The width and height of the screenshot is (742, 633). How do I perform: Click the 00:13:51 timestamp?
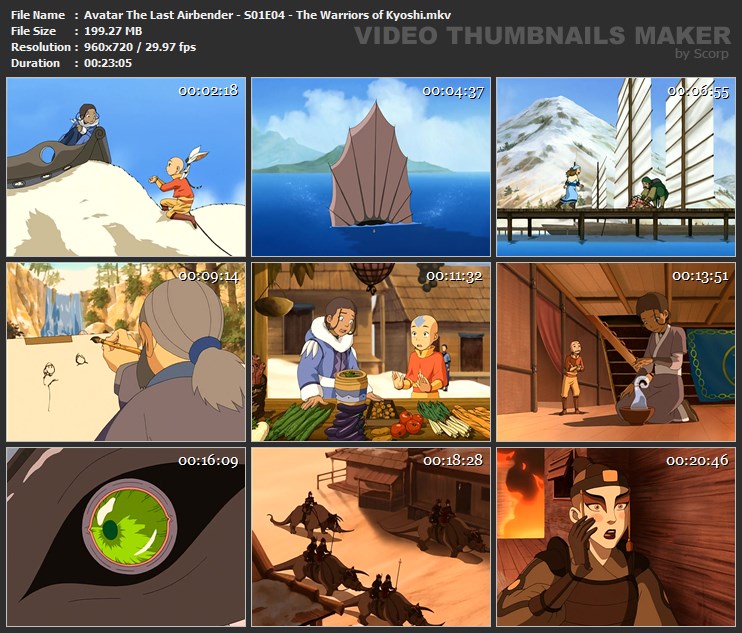point(700,276)
